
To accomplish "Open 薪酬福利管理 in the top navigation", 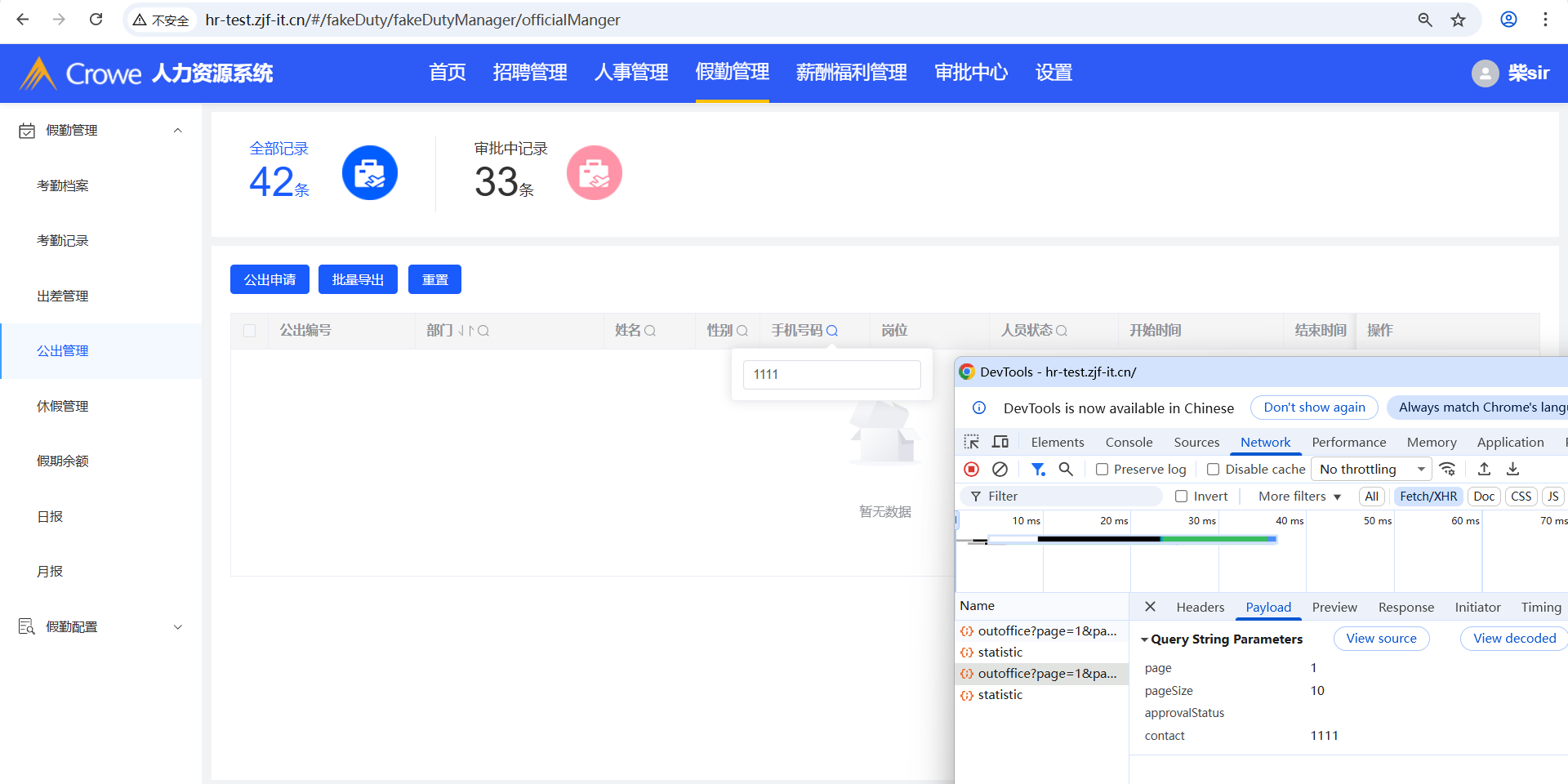I will point(852,73).
